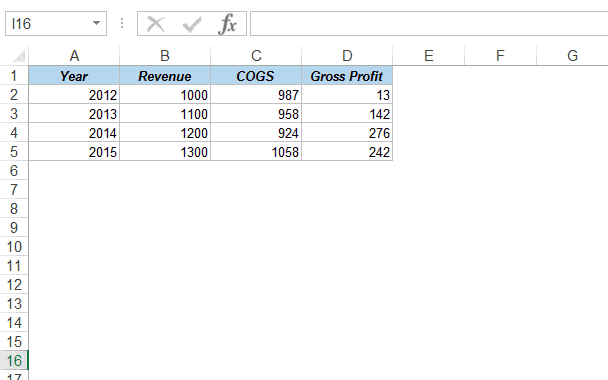Click the COGS header cell
This screenshot has width=608, height=380.
click(256, 76)
